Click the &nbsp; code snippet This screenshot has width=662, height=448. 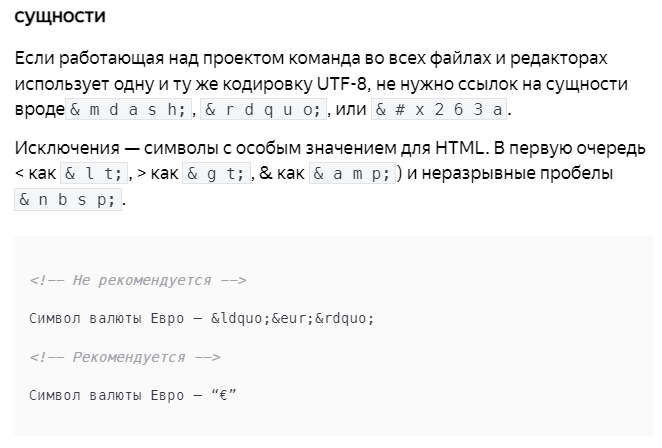68,200
